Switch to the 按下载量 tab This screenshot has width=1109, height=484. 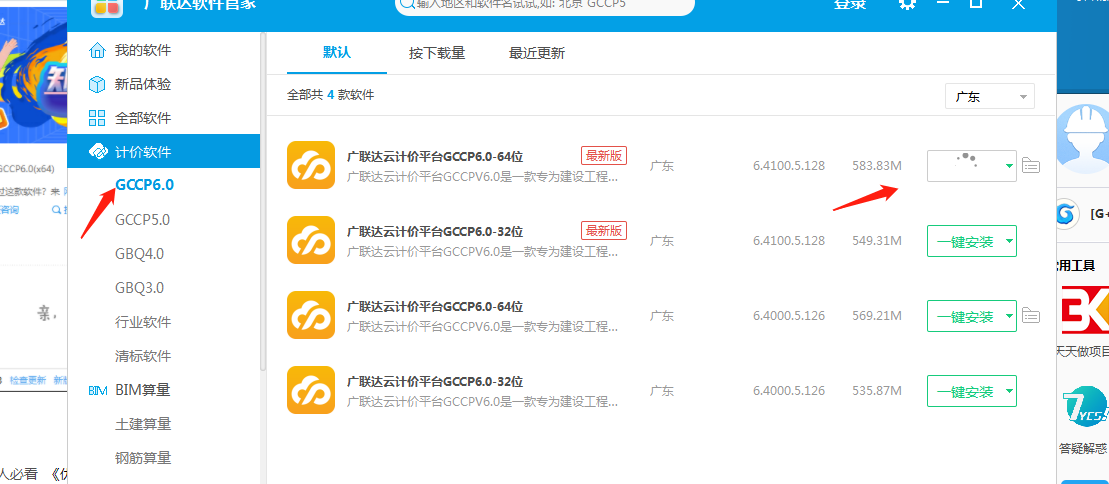[x=437, y=53]
